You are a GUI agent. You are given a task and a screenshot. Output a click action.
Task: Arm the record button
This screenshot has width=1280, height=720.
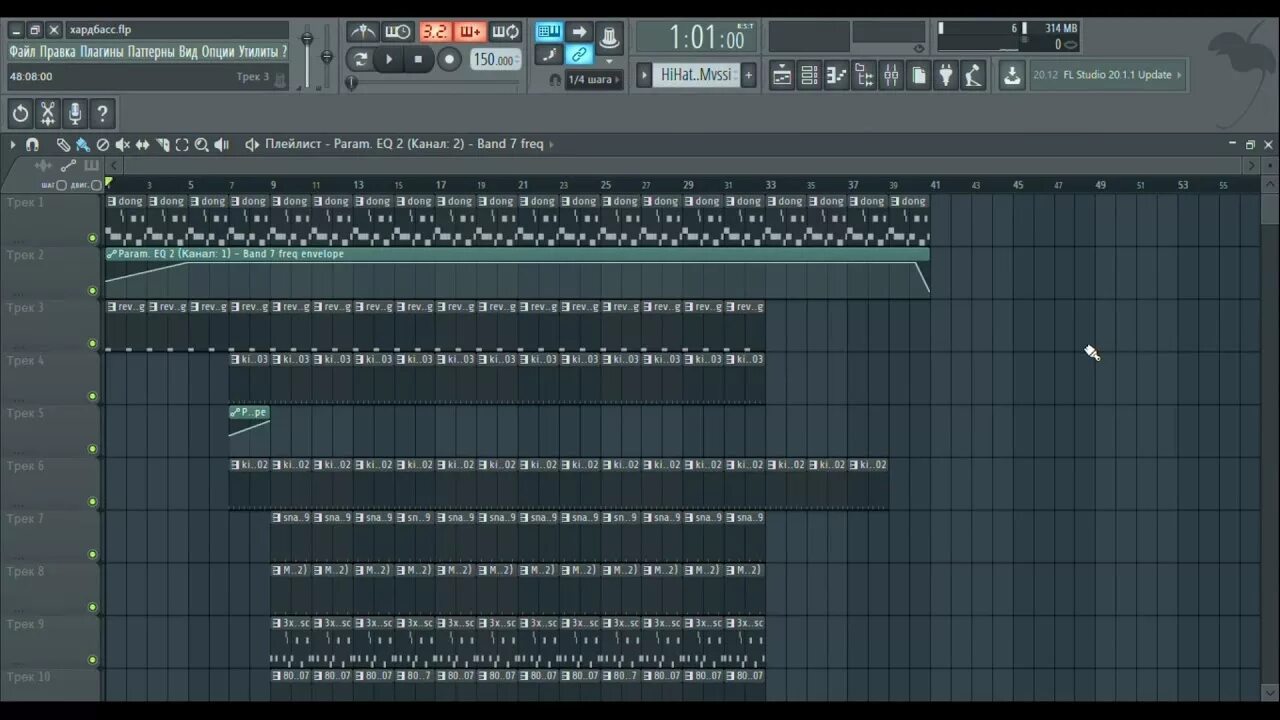coord(449,59)
